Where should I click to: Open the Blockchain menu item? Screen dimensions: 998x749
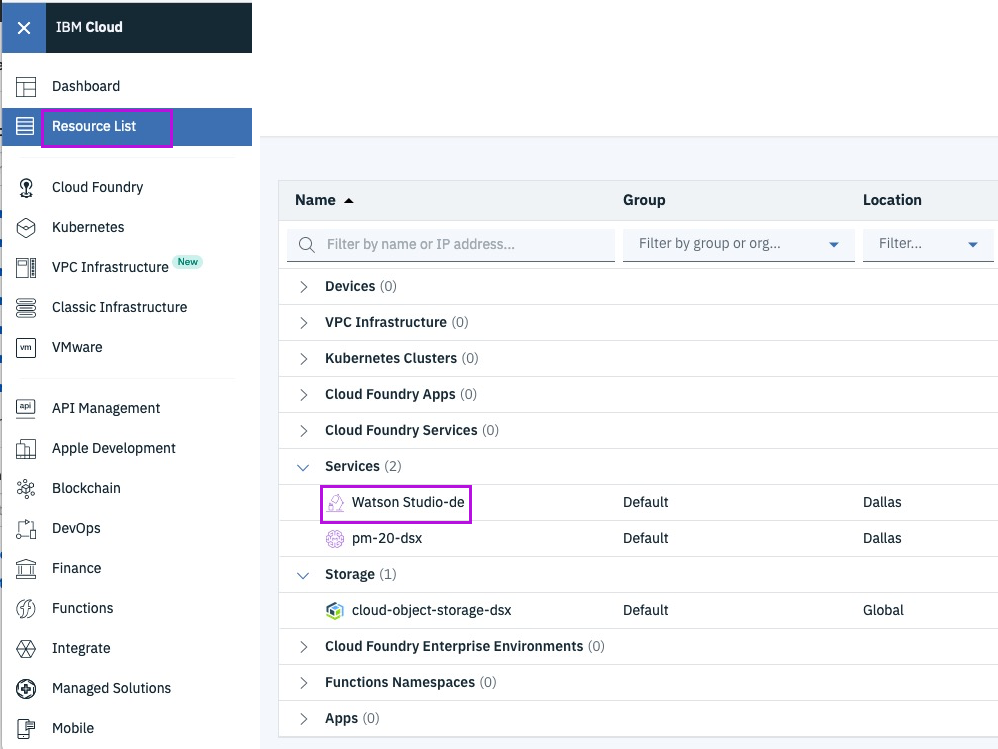pyautogui.click(x=86, y=488)
